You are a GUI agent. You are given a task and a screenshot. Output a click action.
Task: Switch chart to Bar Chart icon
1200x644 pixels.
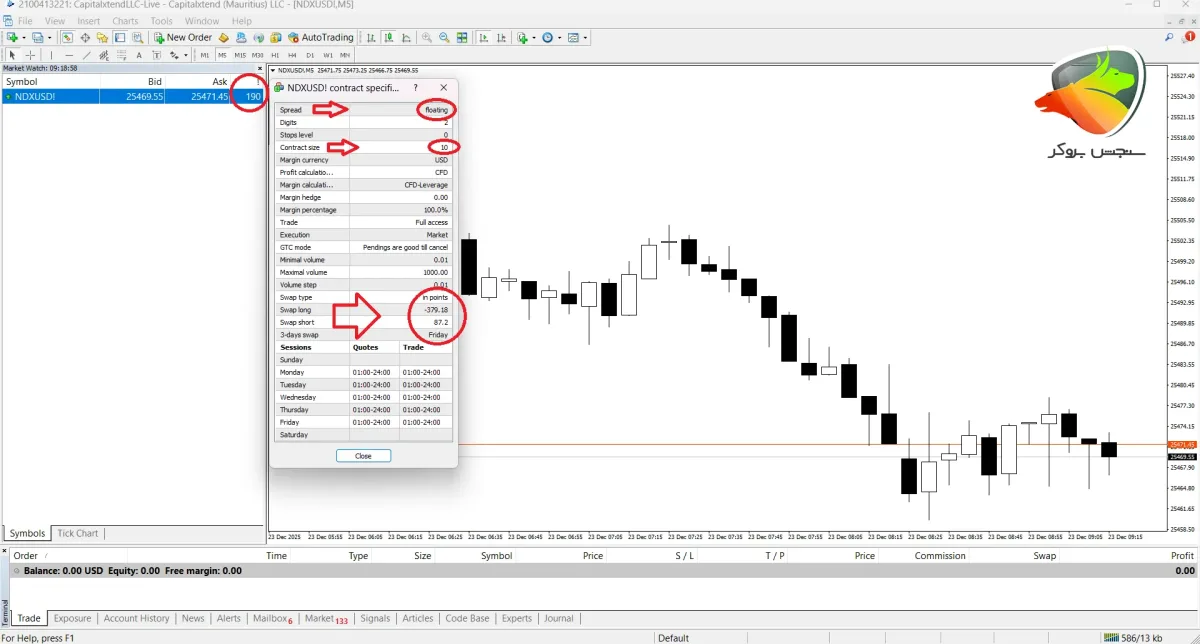(x=370, y=37)
